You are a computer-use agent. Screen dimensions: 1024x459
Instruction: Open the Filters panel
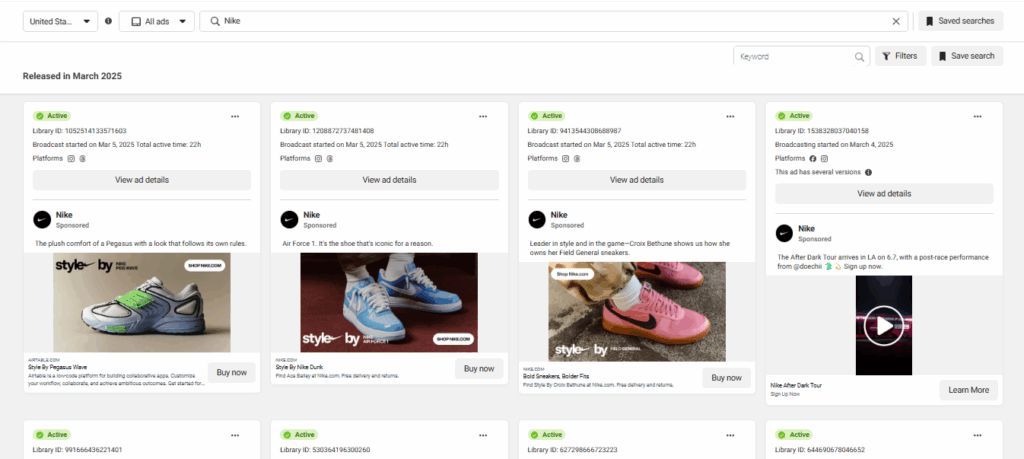(x=900, y=56)
